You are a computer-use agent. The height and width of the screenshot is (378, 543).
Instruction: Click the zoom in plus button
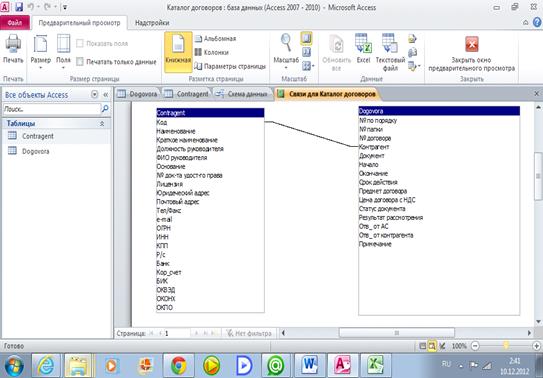(536, 345)
